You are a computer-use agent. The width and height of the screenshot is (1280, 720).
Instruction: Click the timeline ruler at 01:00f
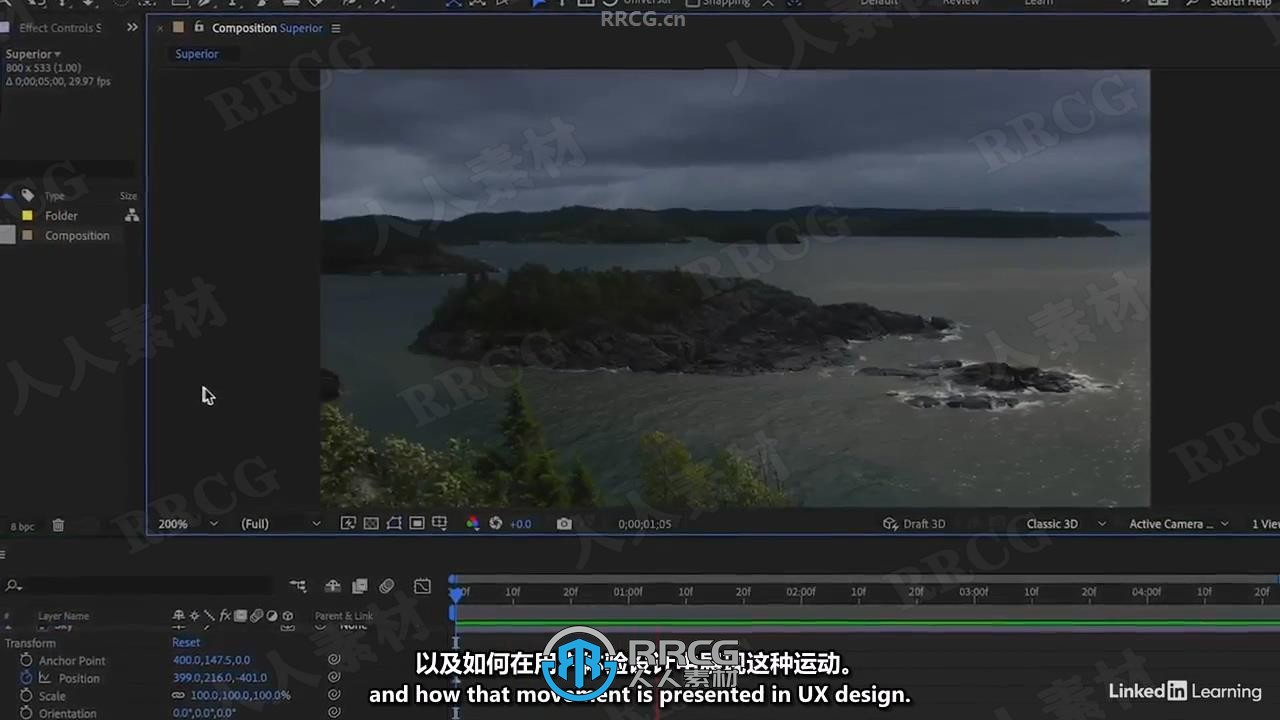(628, 592)
